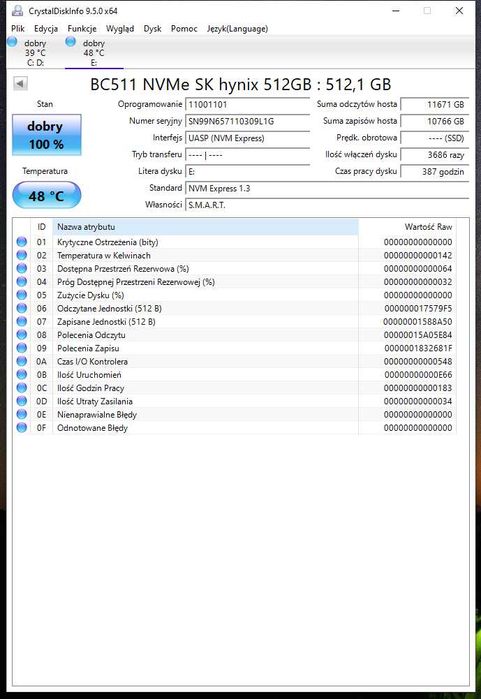Open the Pomoc menu
The height and width of the screenshot is (699, 481).
click(184, 29)
